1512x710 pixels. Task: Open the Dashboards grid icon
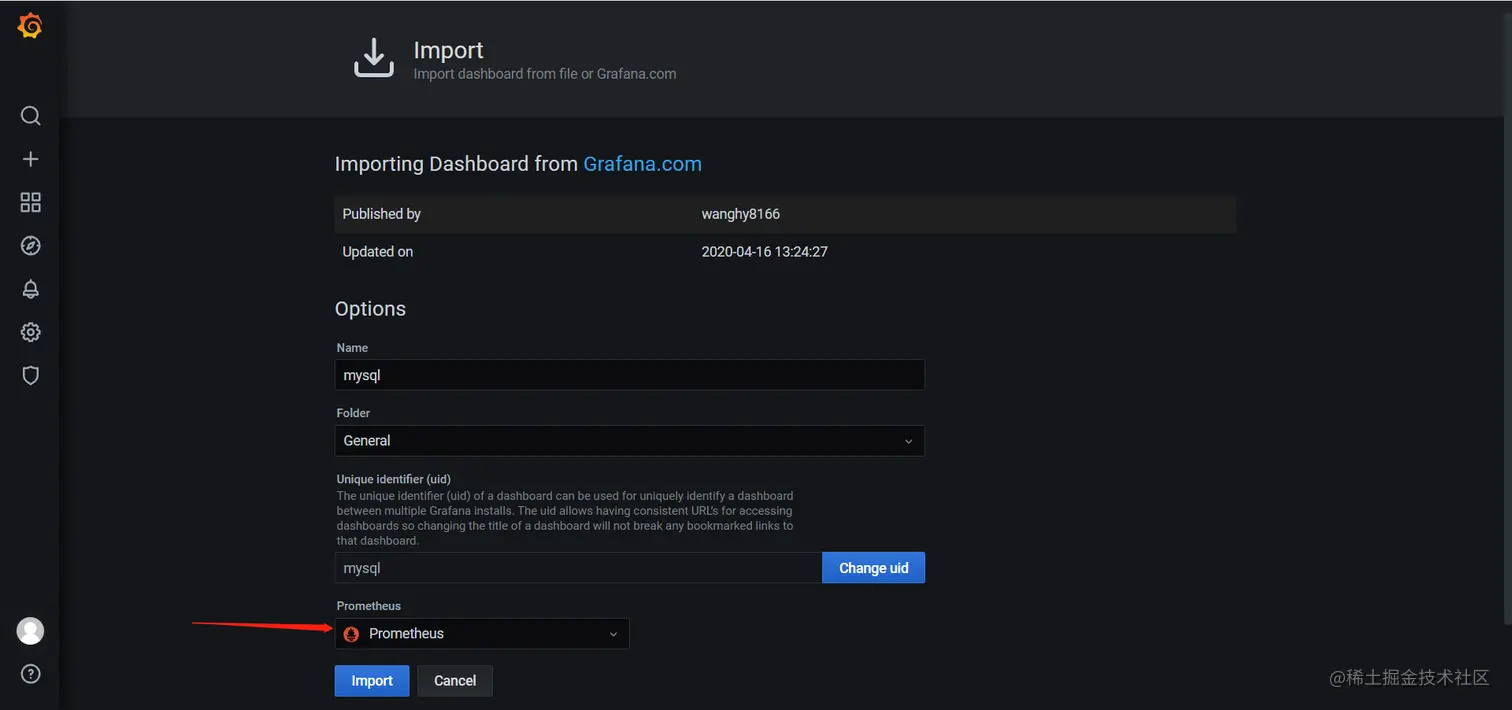(30, 203)
